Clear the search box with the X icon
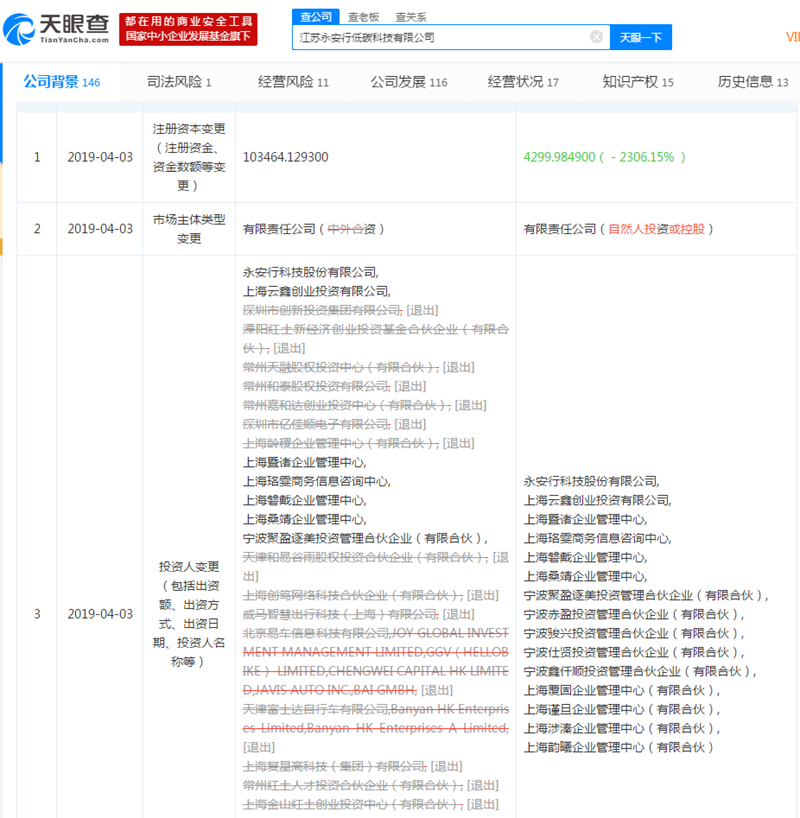 pos(596,37)
